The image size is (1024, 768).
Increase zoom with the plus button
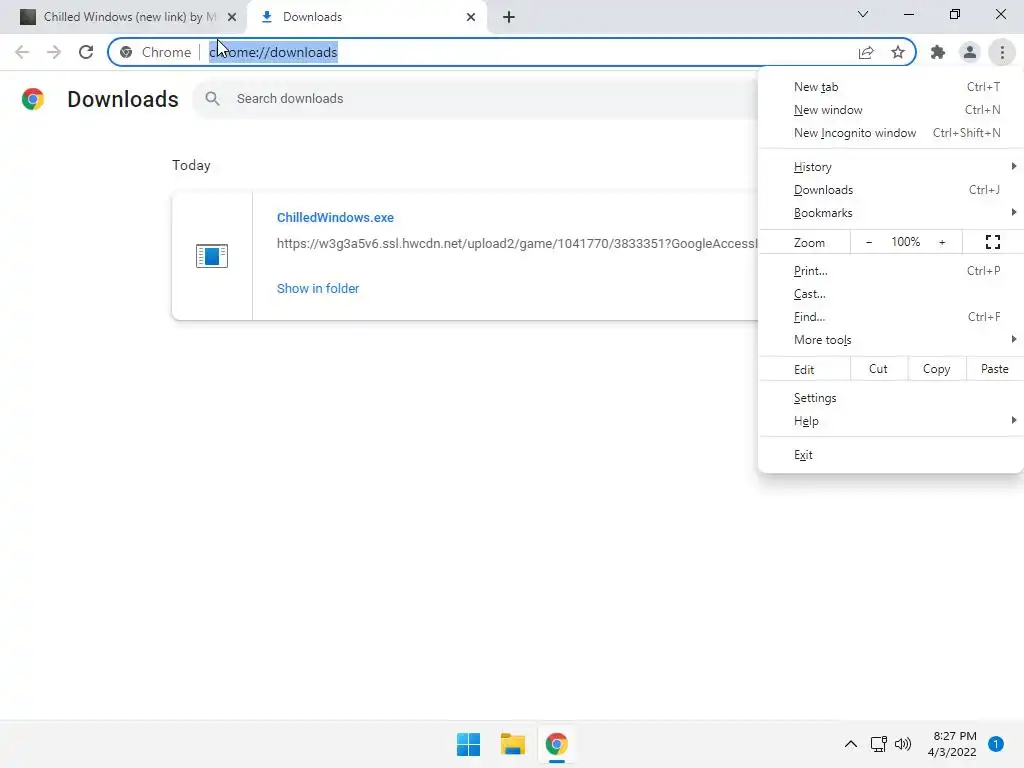pos(942,242)
